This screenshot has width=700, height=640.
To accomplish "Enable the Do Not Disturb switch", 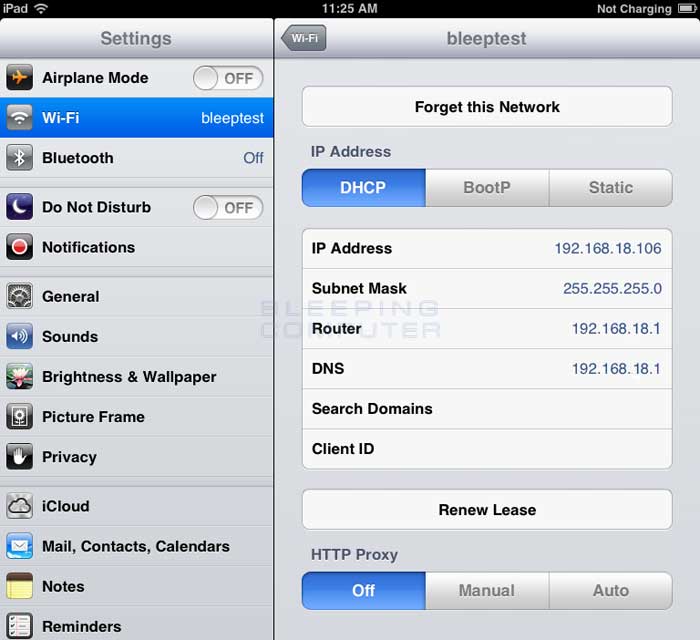I will [228, 208].
